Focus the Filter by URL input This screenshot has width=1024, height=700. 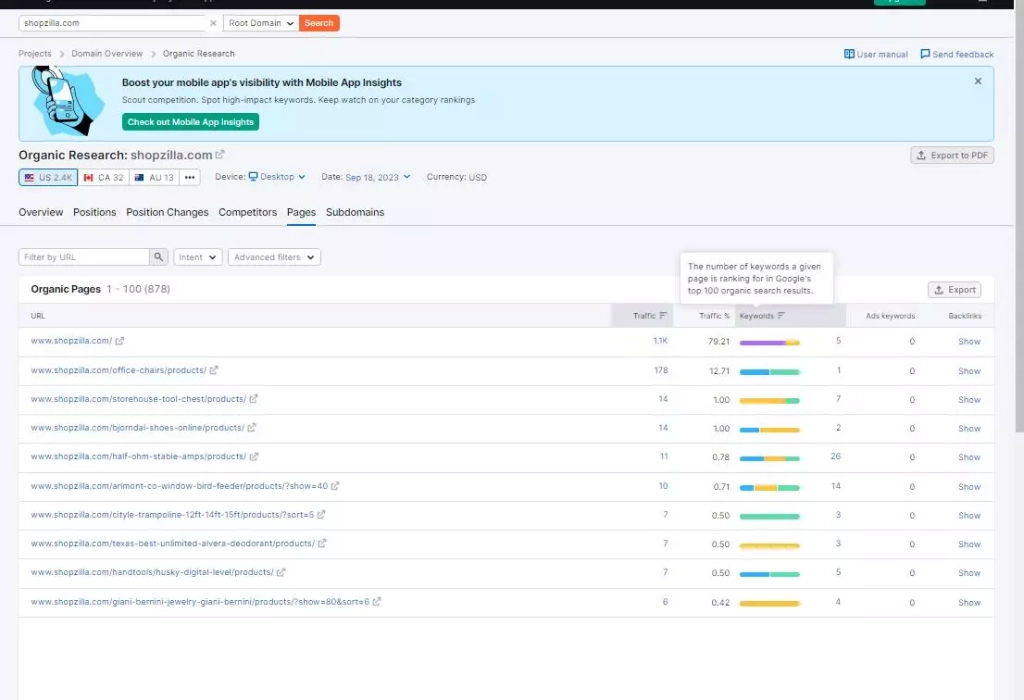pyautogui.click(x=84, y=257)
